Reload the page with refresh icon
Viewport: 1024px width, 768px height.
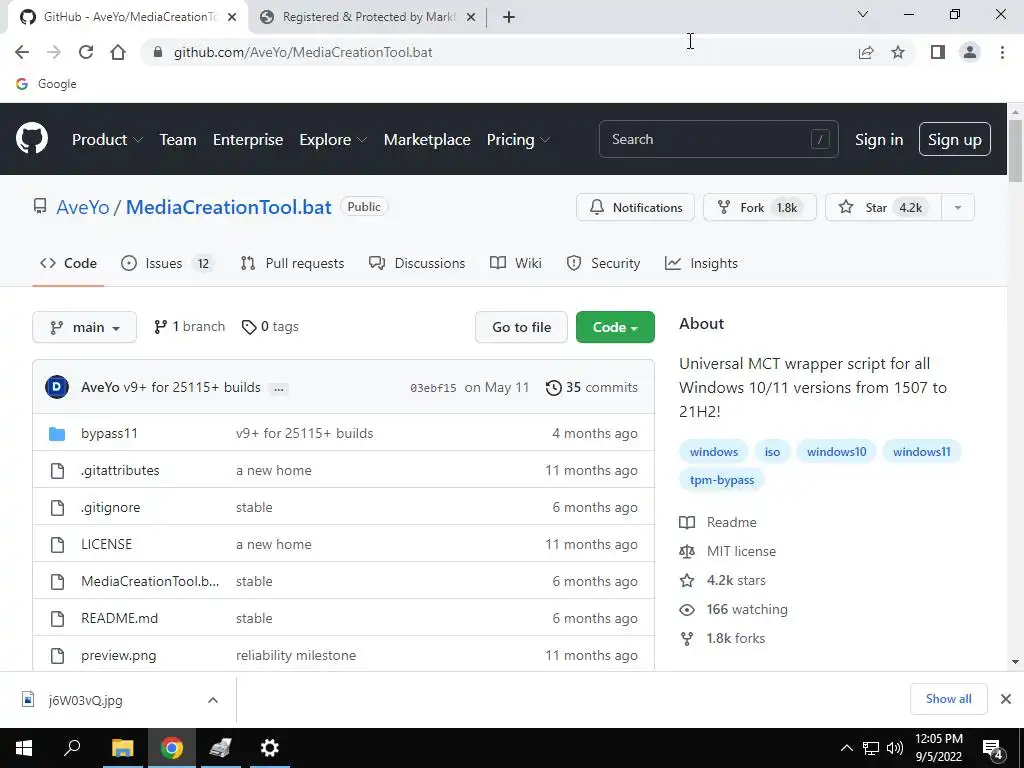click(86, 52)
